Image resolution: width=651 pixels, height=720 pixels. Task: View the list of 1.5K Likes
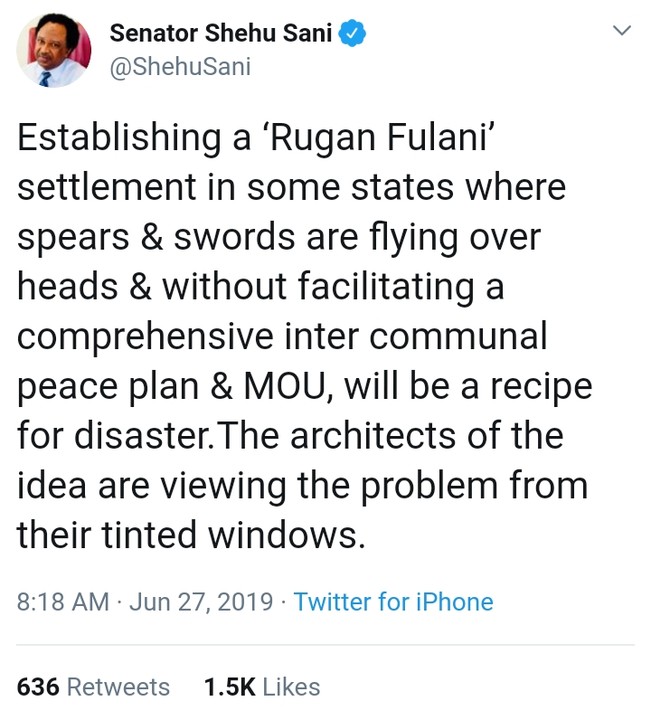tap(261, 687)
